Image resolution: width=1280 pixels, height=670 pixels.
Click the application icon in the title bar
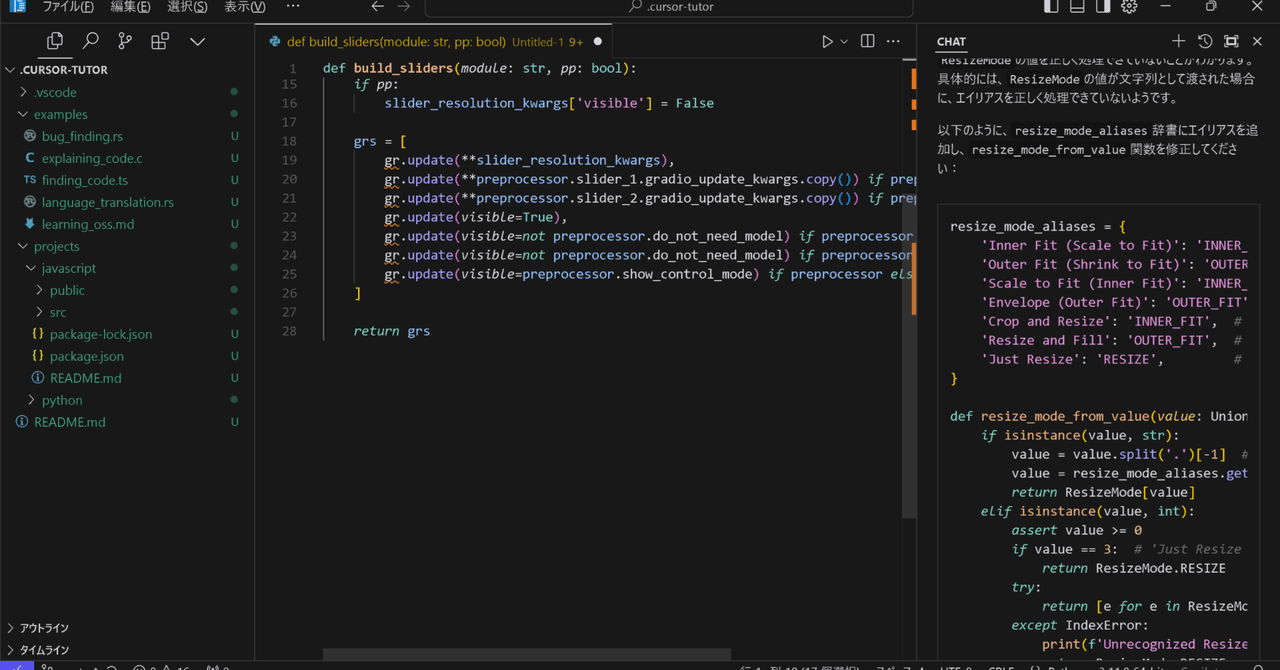click(x=17, y=7)
